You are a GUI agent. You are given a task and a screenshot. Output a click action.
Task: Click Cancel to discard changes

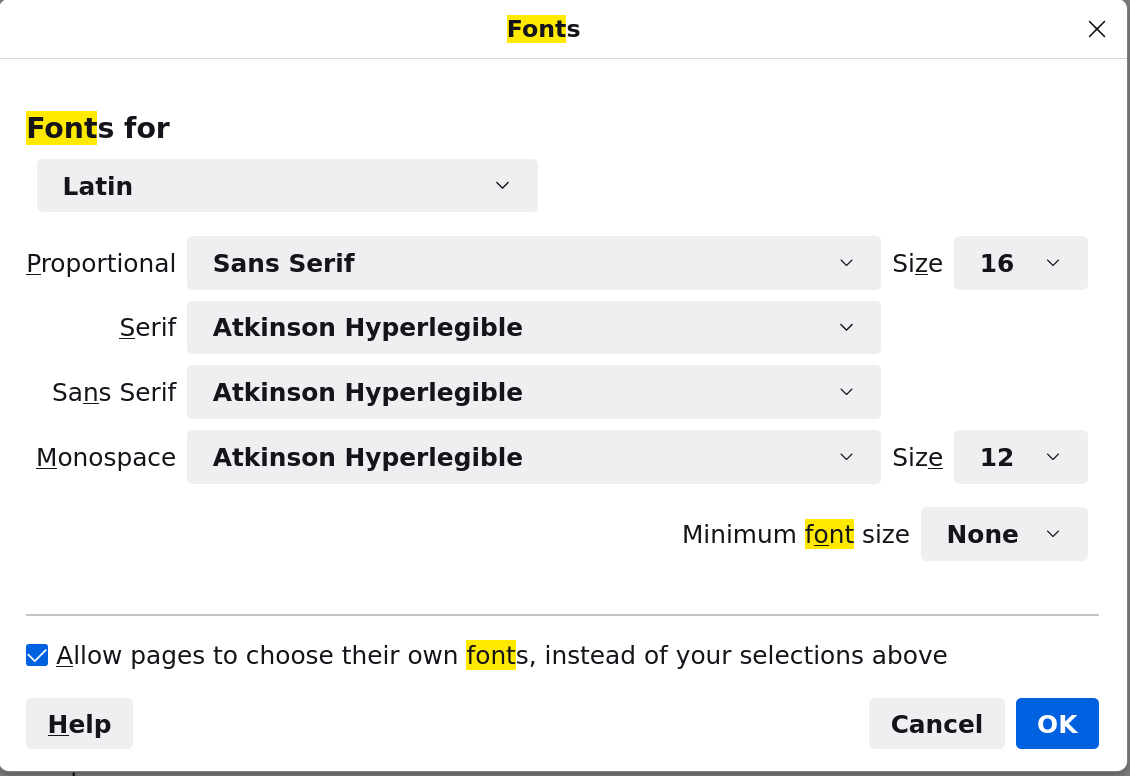[936, 724]
